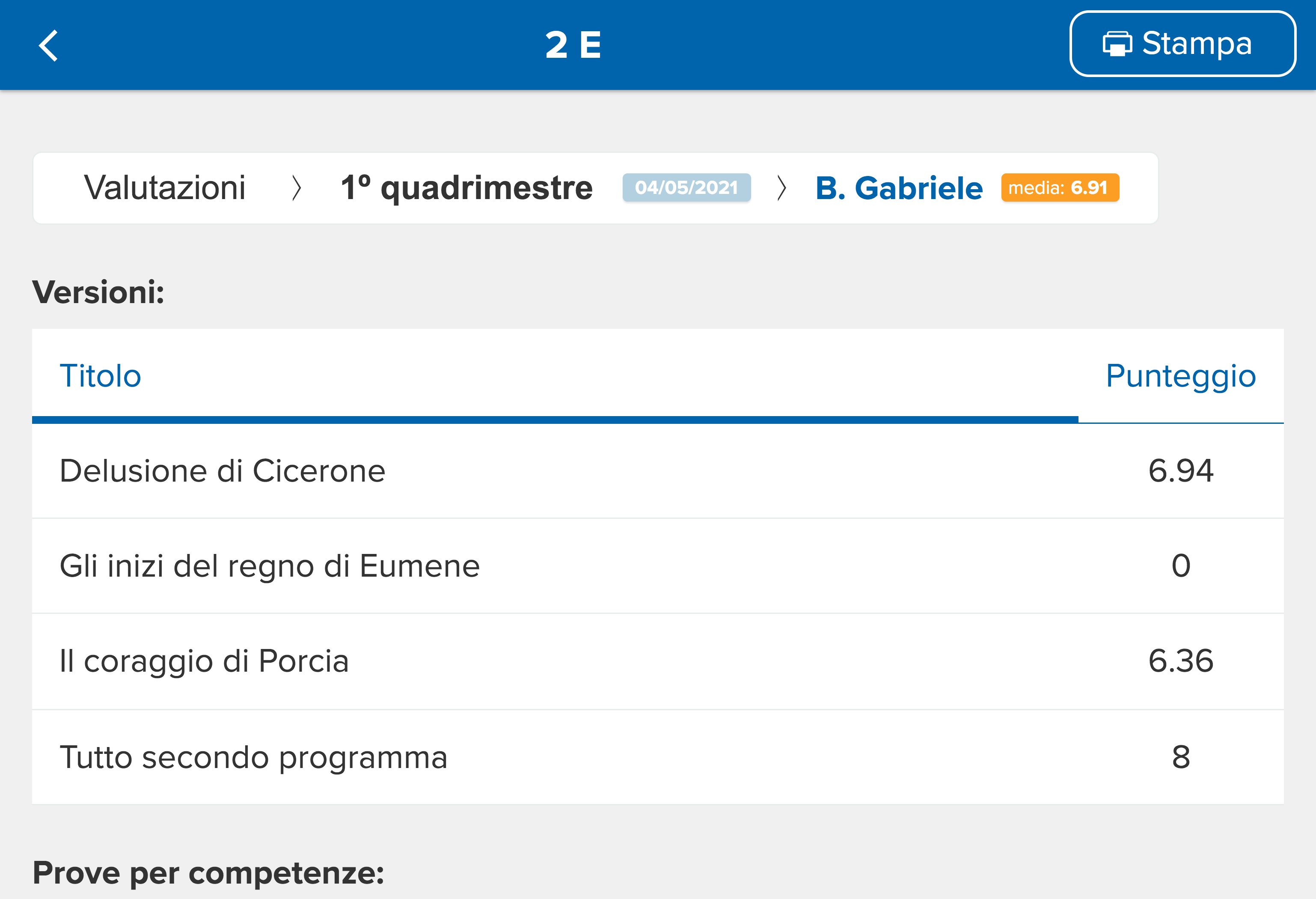Click the 04/05/2021 date badge
The image size is (1316, 899).
point(686,188)
